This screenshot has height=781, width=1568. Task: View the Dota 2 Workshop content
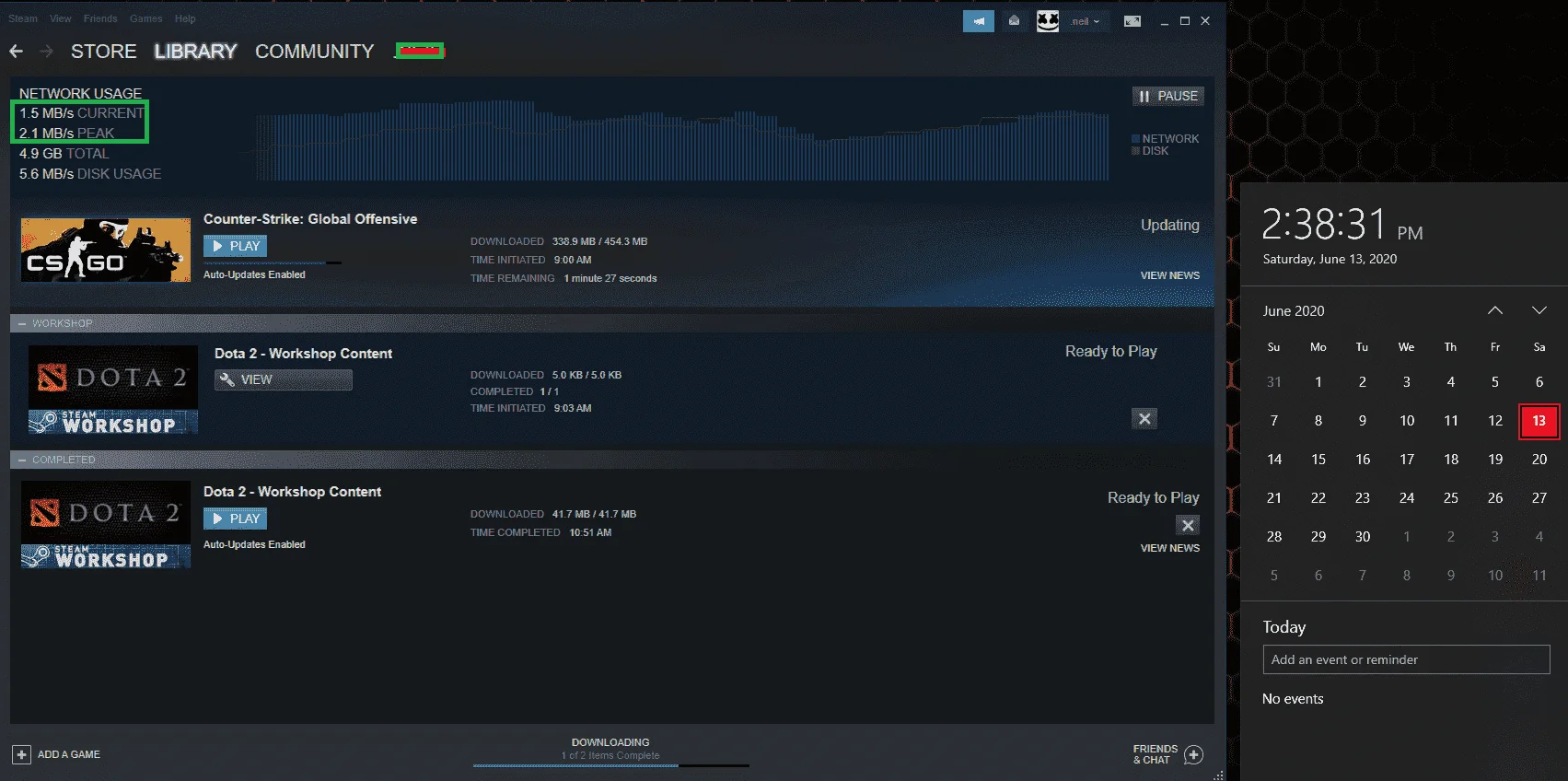click(284, 379)
